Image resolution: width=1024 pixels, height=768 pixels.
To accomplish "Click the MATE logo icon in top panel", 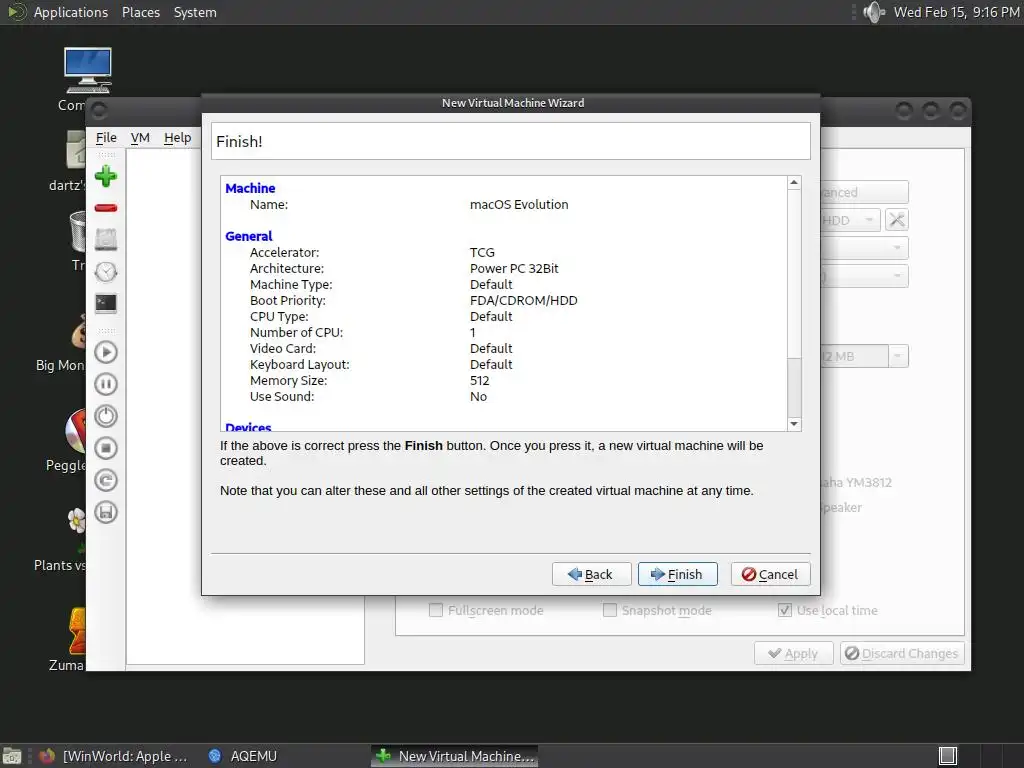I will tap(16, 12).
